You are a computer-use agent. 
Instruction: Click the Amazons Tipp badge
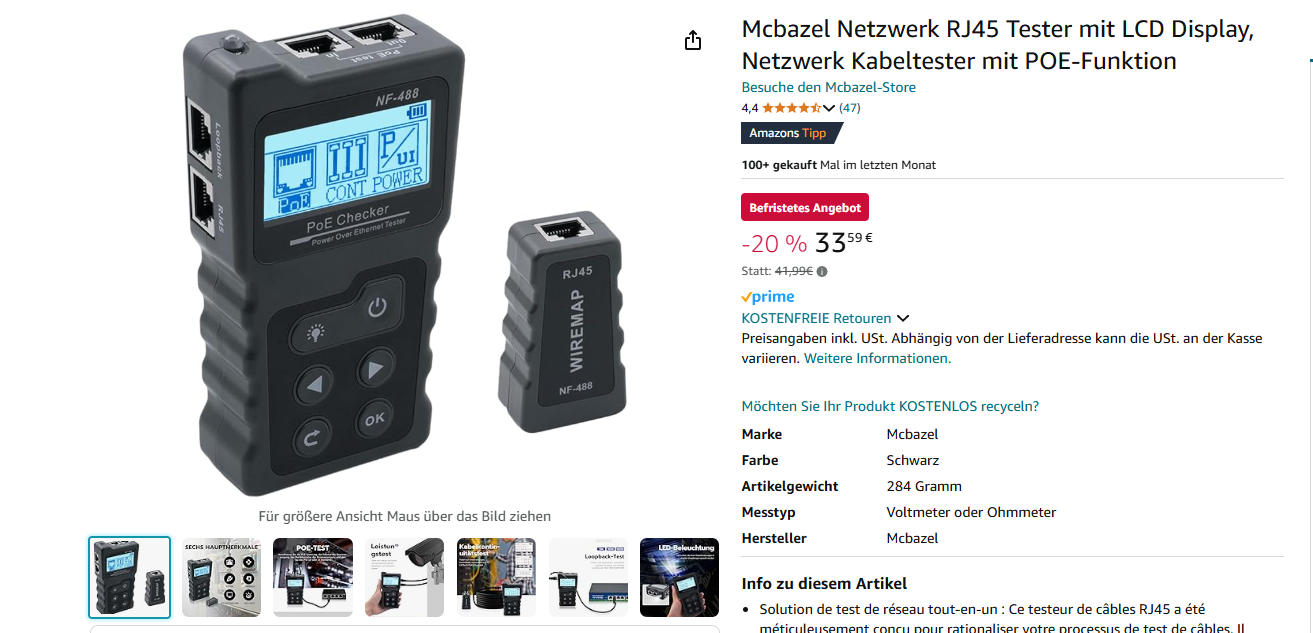point(792,133)
